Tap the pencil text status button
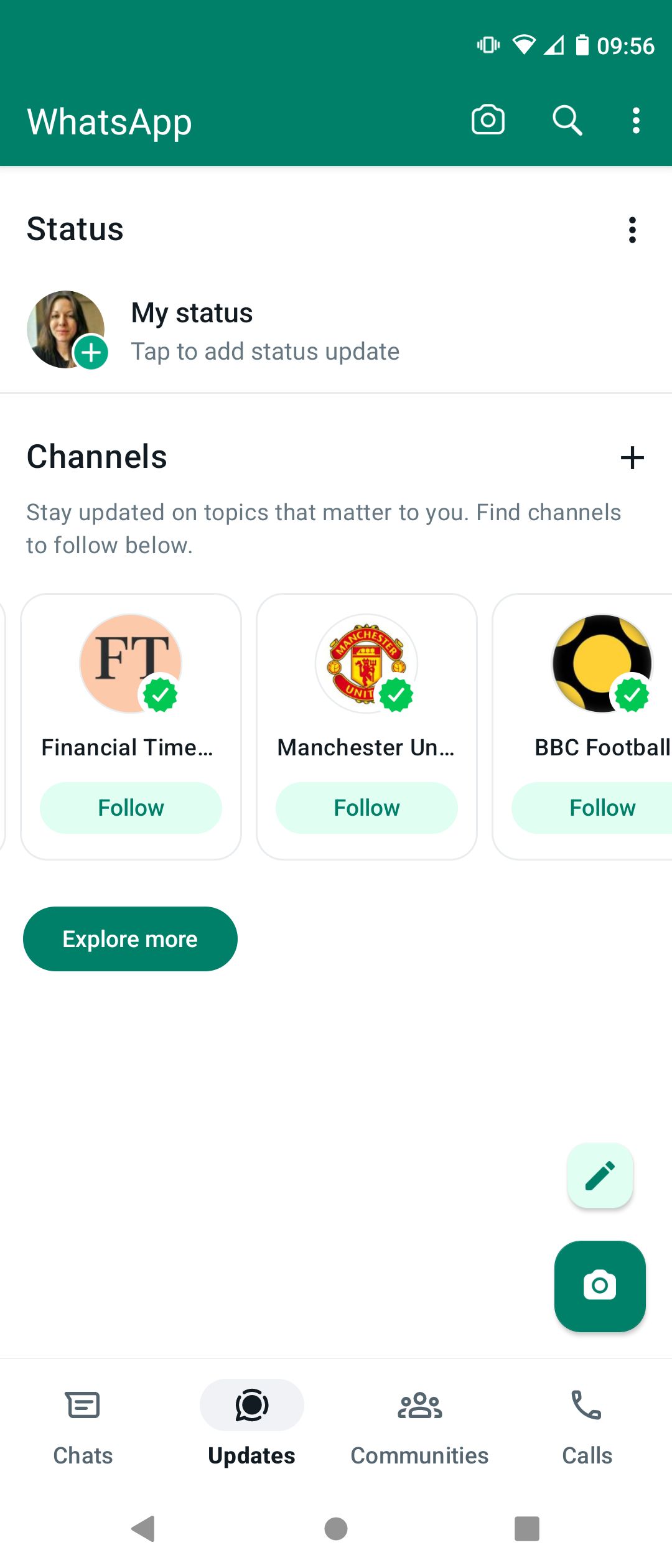The width and height of the screenshot is (672, 1568). tap(600, 1175)
